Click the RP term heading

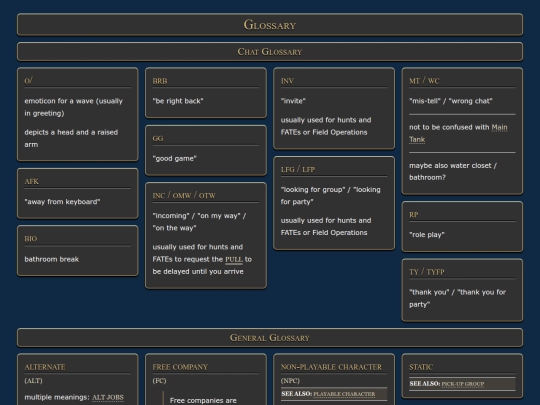pos(414,215)
